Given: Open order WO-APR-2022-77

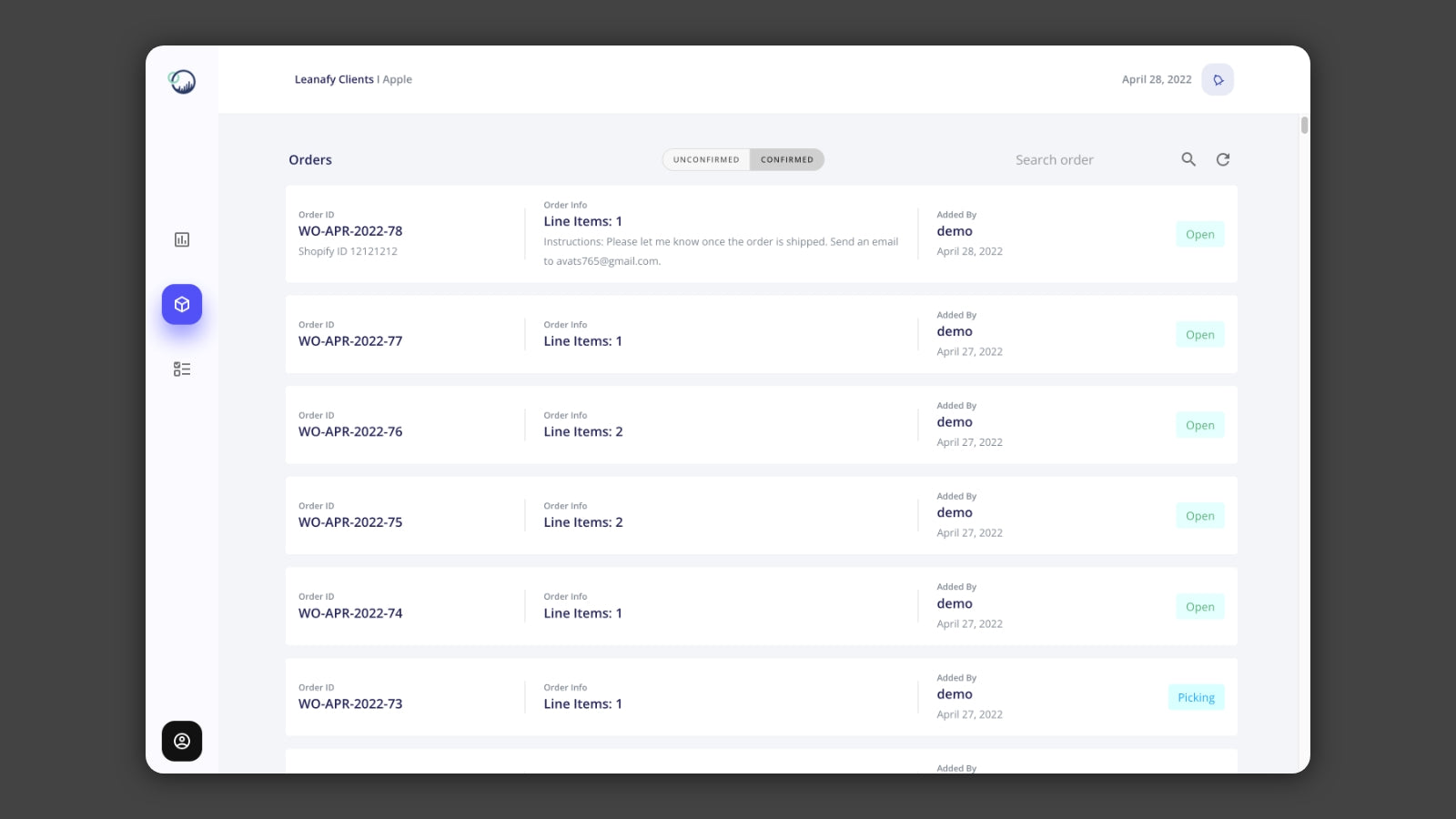Looking at the screenshot, I should pos(350,341).
